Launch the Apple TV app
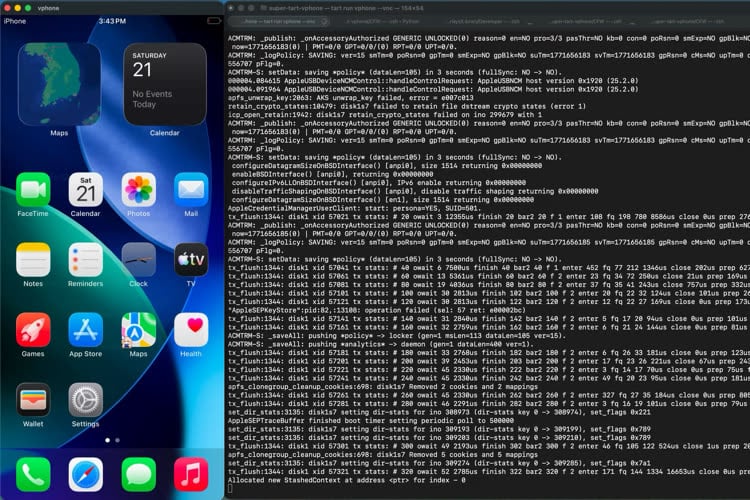The width and height of the screenshot is (750, 500). click(x=191, y=259)
